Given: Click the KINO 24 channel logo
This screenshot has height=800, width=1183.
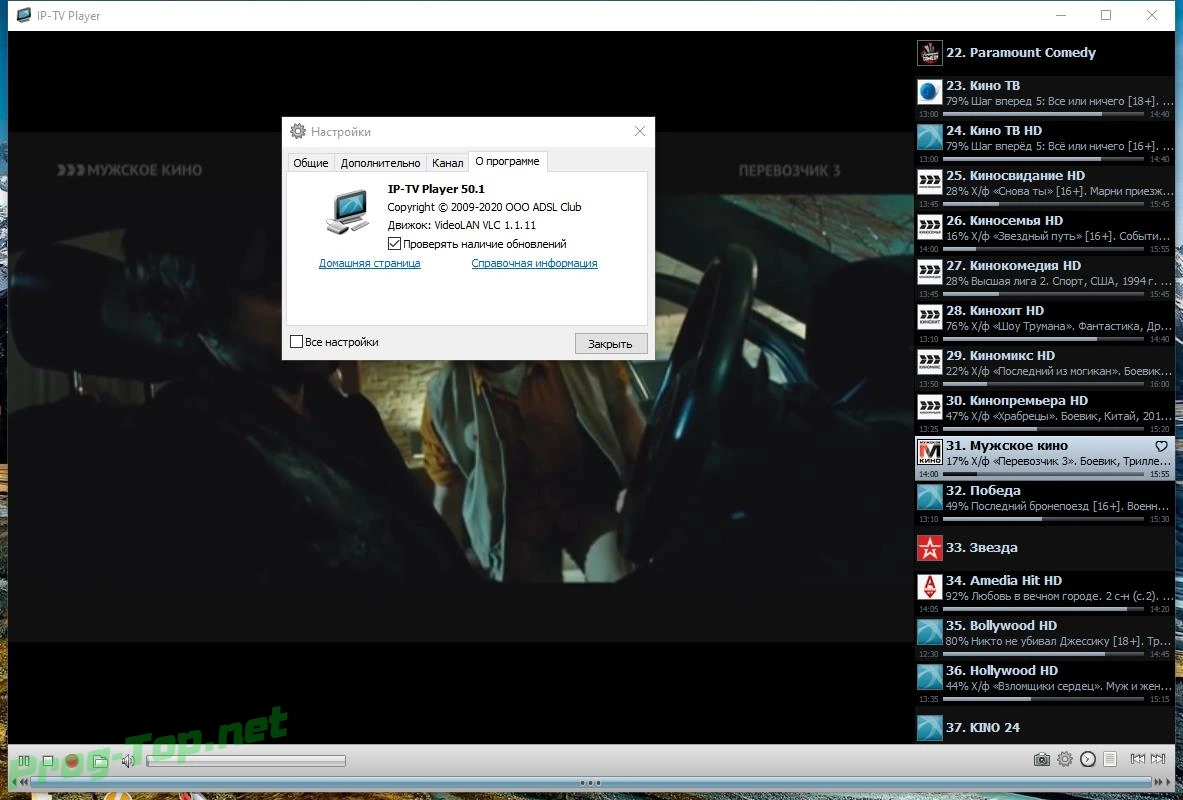Looking at the screenshot, I should [x=930, y=728].
